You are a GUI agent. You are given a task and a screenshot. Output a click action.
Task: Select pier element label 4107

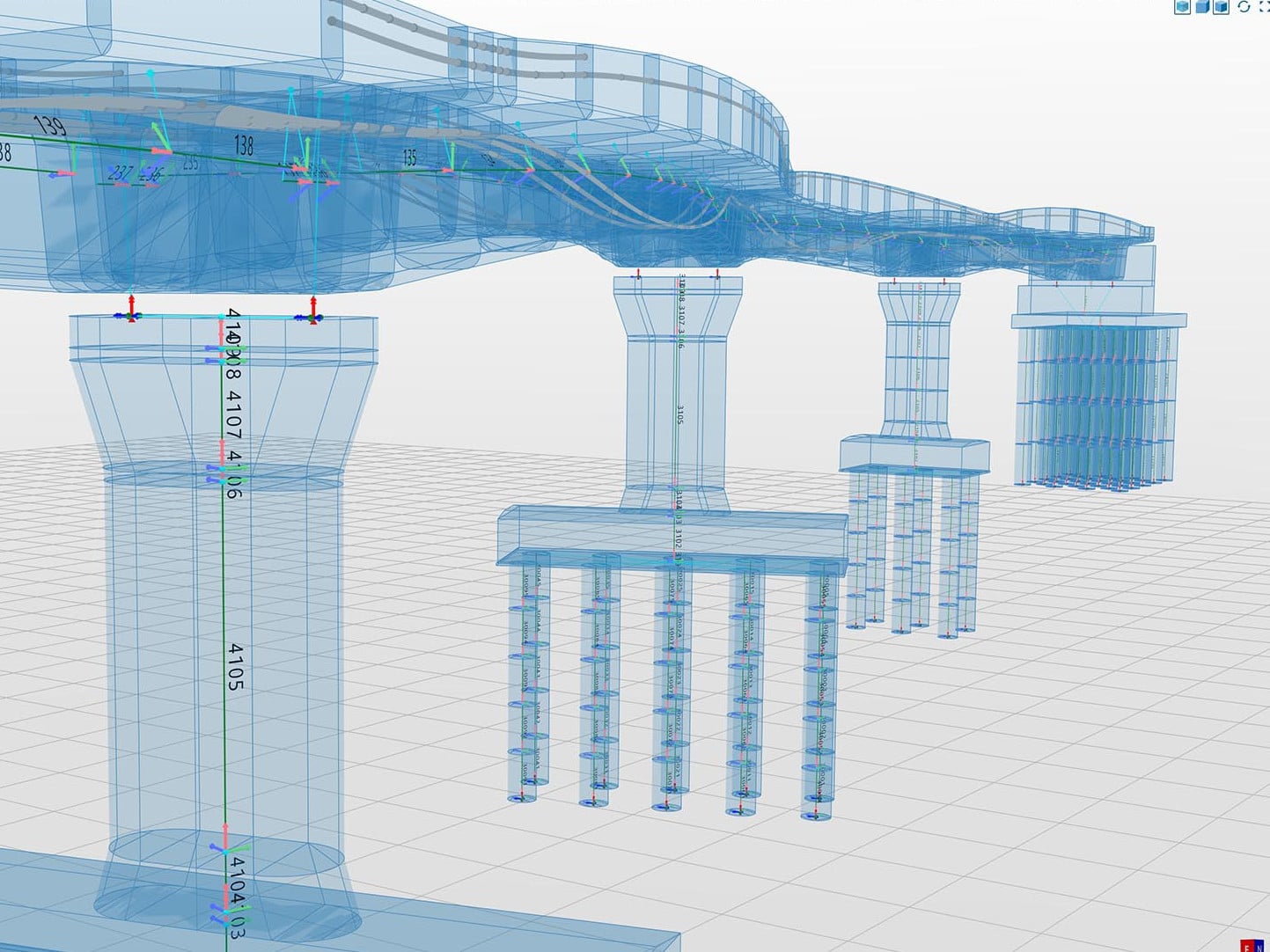(x=233, y=415)
